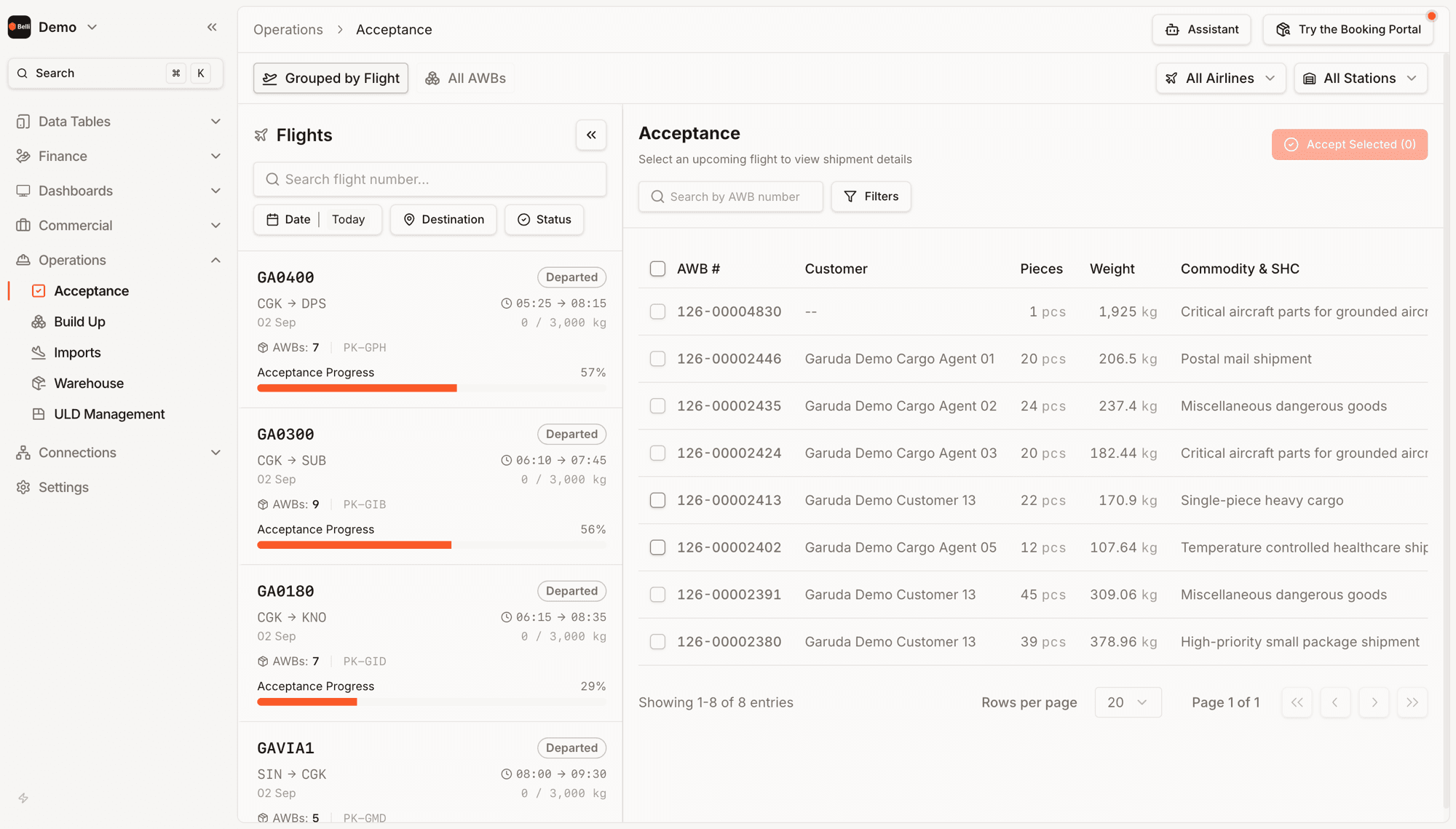
Task: Click the ULD Management icon
Action: (39, 414)
